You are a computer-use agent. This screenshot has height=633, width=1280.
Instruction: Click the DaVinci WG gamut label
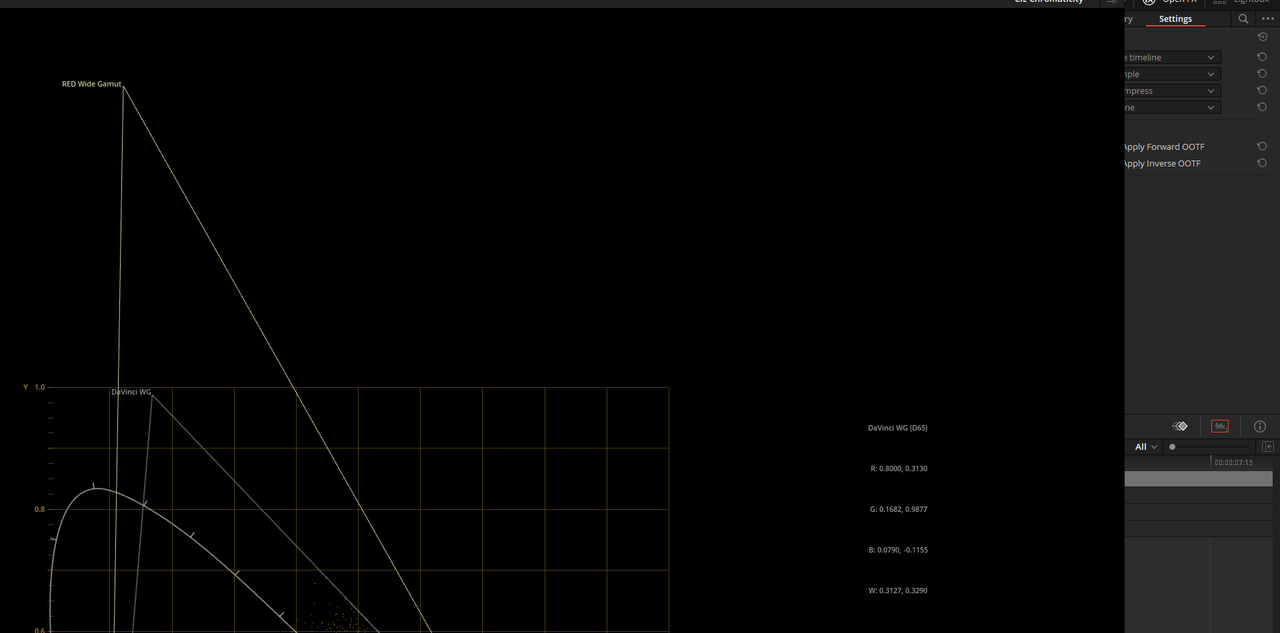131,392
